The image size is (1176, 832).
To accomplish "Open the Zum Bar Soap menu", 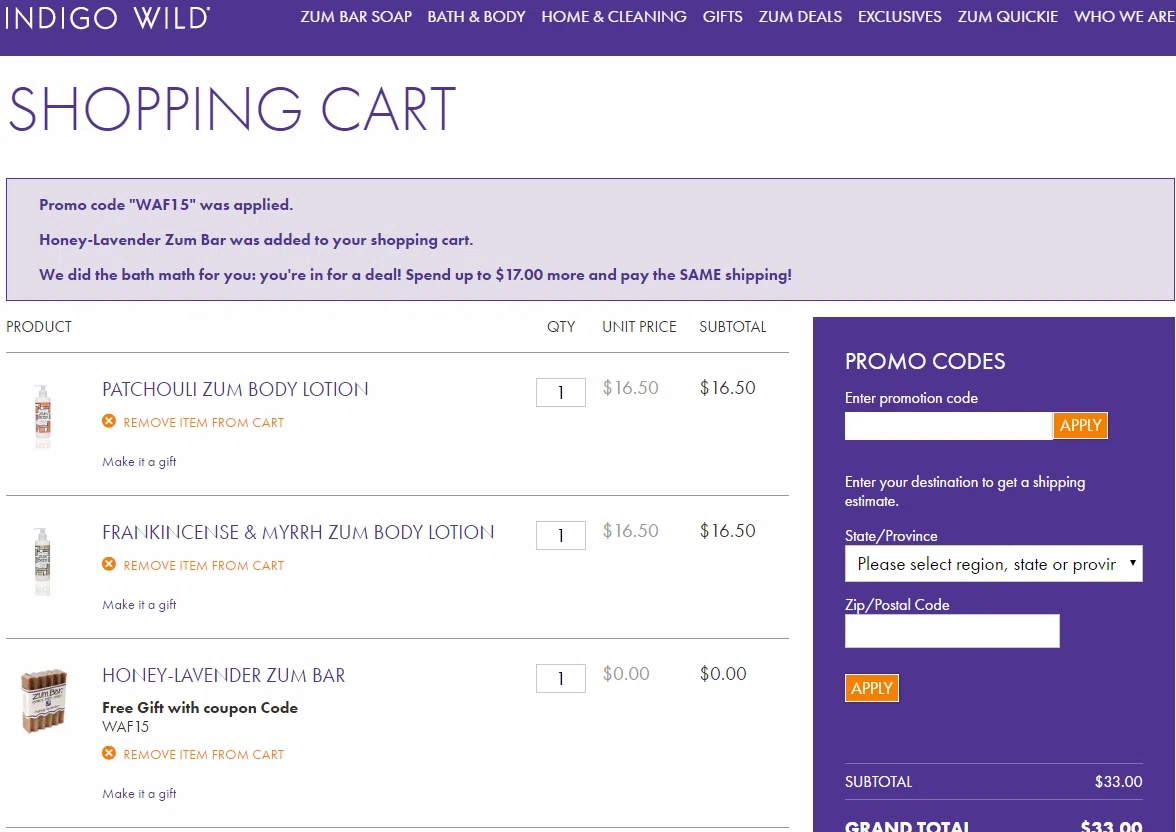I will [356, 17].
